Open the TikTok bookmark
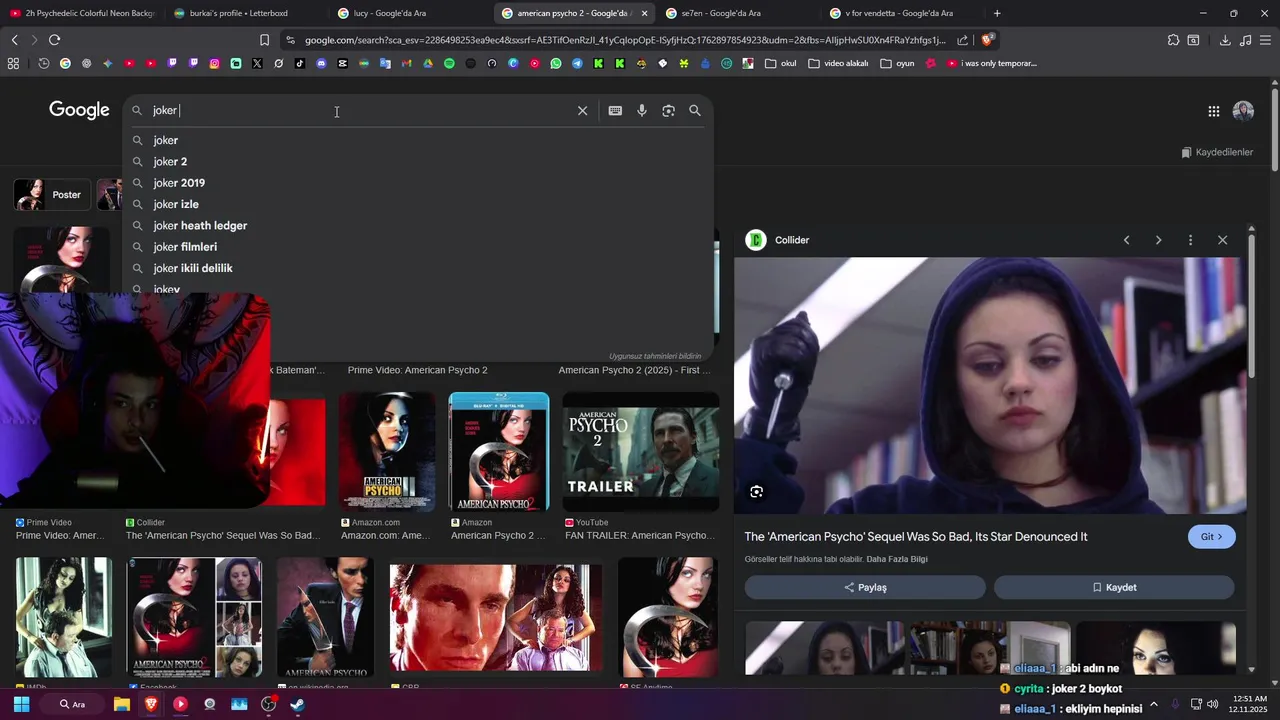This screenshot has width=1280, height=720. (x=300, y=63)
